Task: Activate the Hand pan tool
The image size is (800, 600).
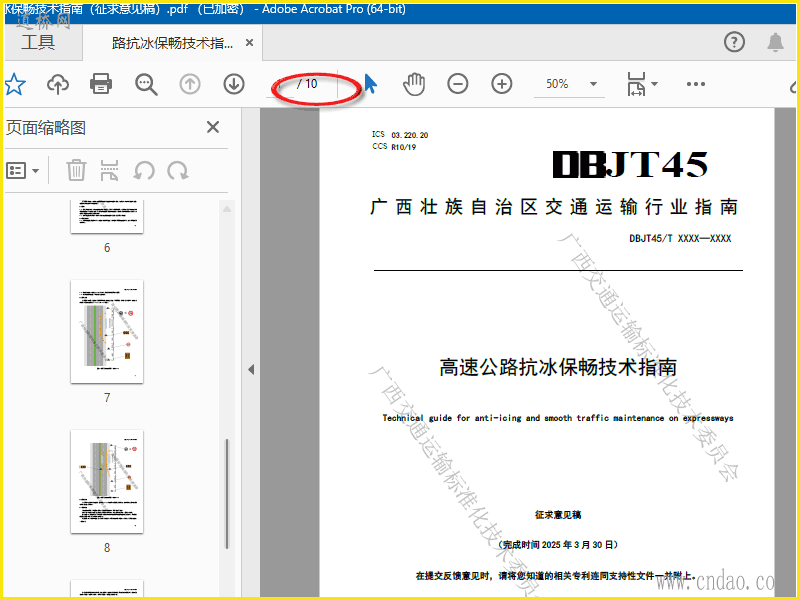Action: (414, 84)
